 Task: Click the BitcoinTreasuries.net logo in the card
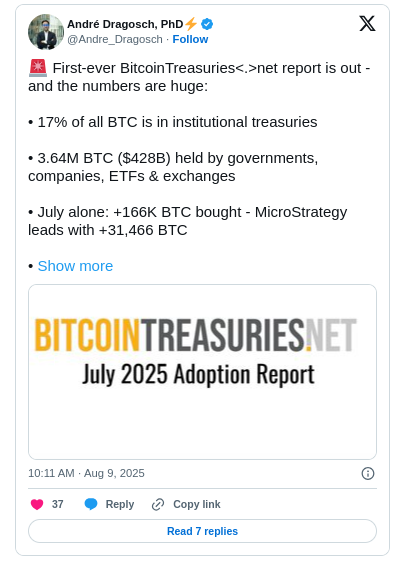[x=196, y=335]
